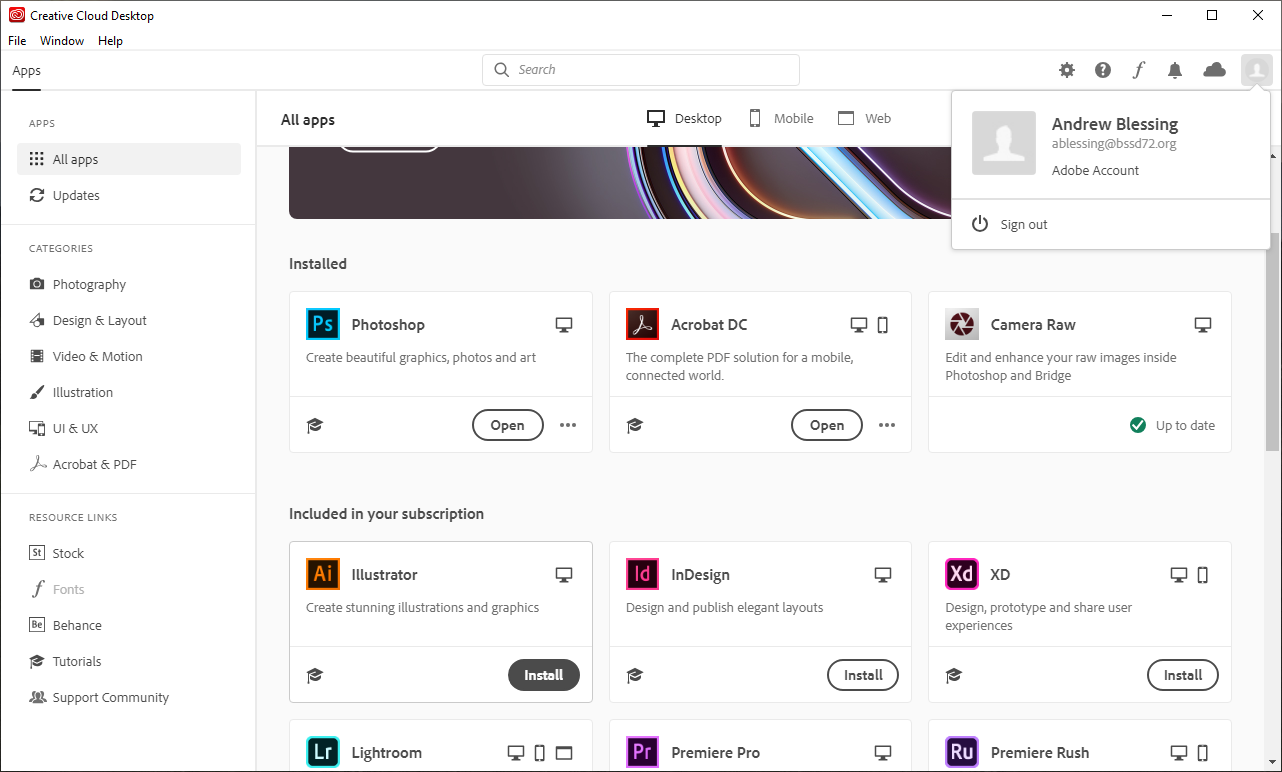The height and width of the screenshot is (772, 1282).
Task: Open Acrobat DC tutorials graduation cap icon
Action: tap(634, 425)
